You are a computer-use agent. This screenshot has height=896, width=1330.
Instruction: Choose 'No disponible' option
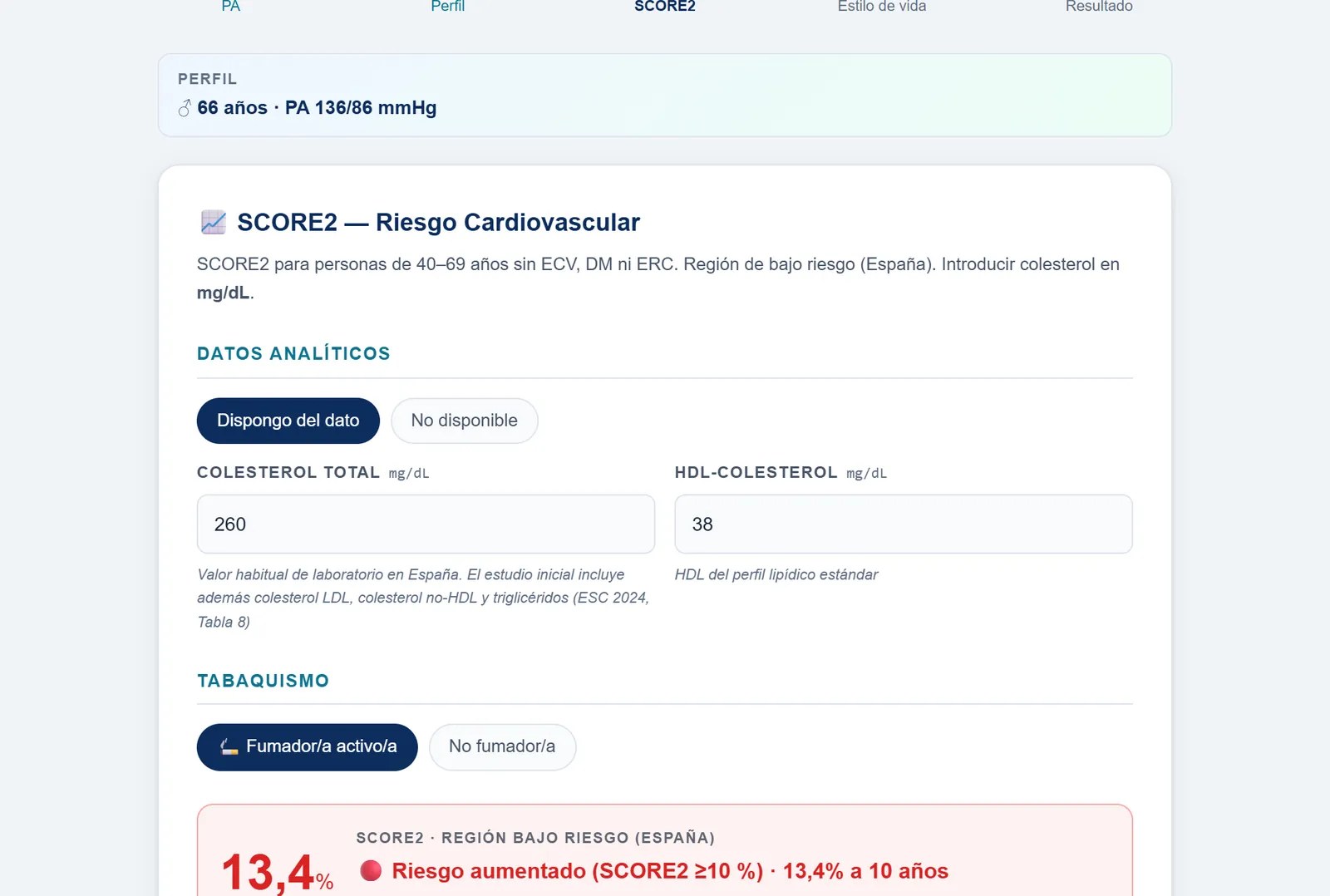[465, 421]
